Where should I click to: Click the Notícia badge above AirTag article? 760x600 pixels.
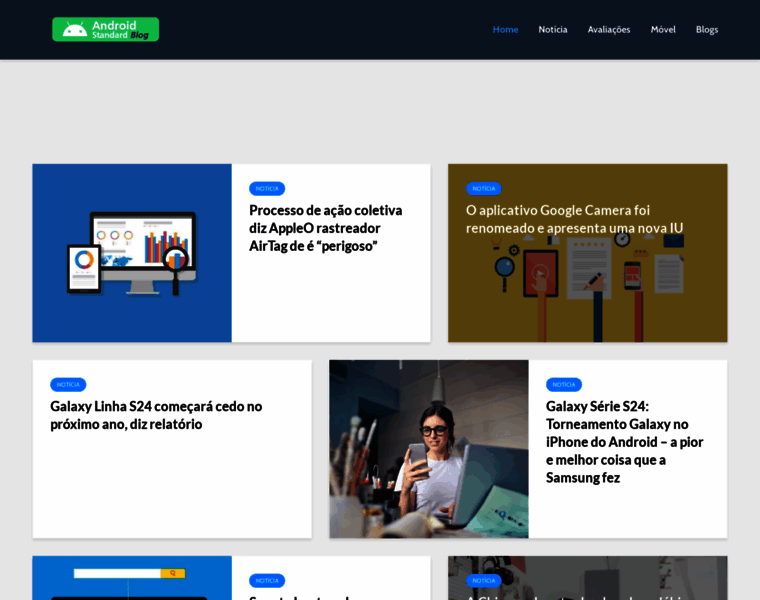[x=267, y=189]
